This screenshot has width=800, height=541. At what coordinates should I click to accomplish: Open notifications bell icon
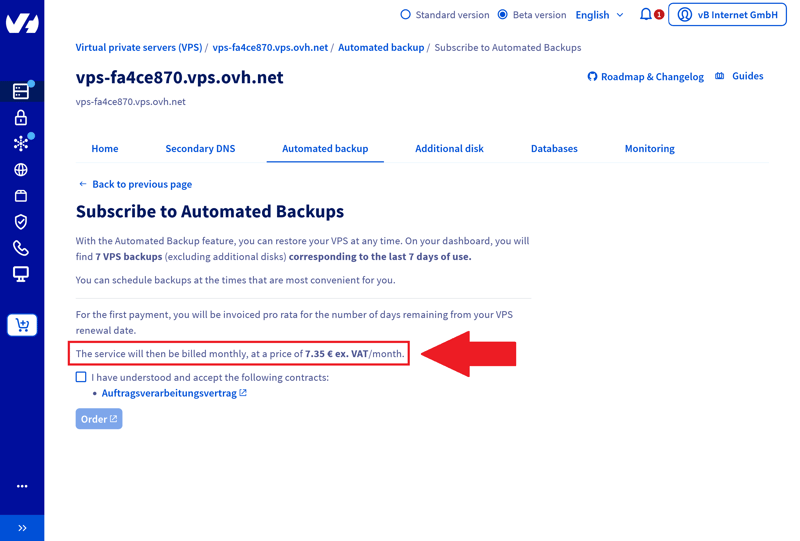tap(646, 15)
